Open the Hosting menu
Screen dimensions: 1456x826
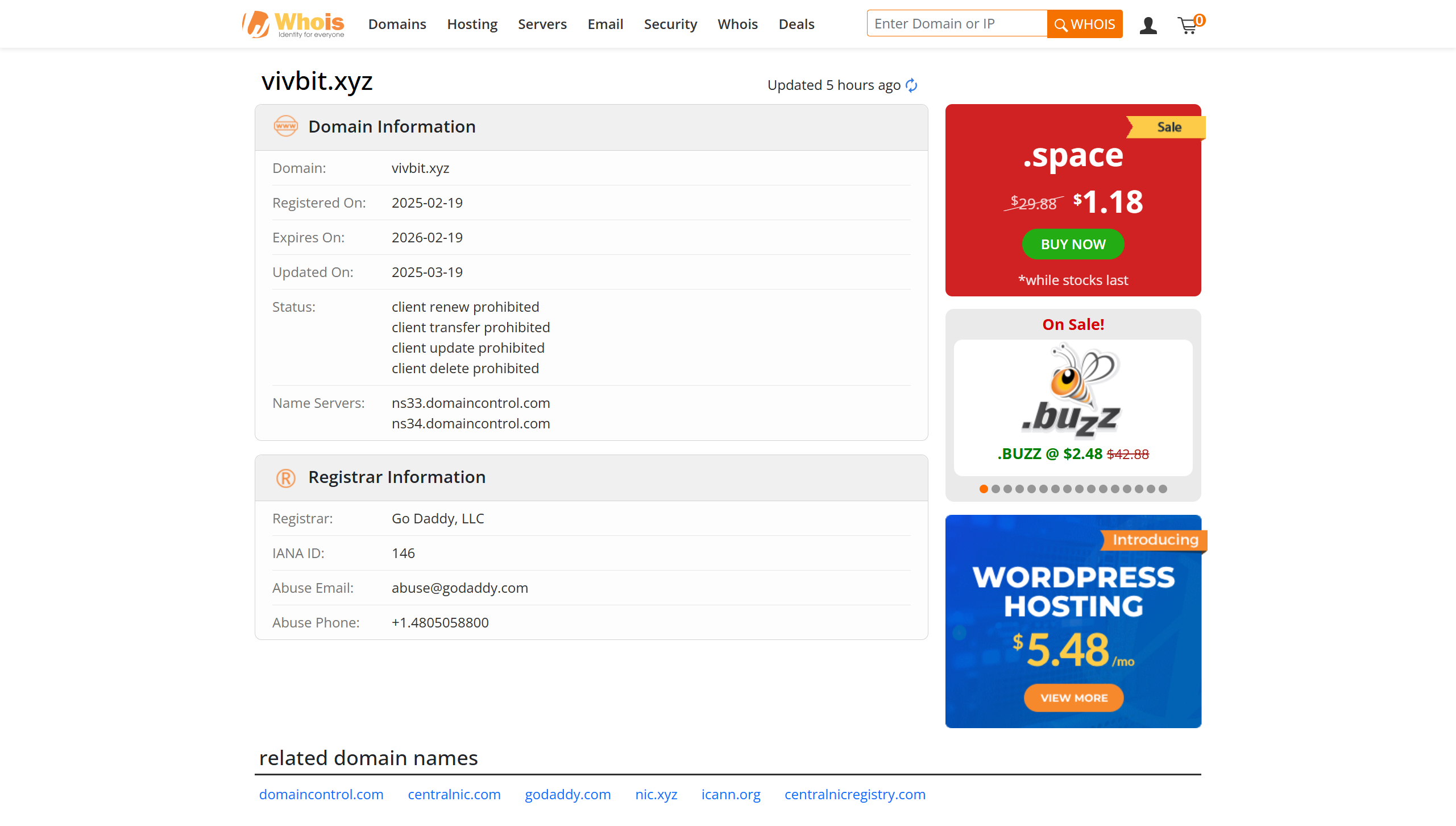point(472,24)
